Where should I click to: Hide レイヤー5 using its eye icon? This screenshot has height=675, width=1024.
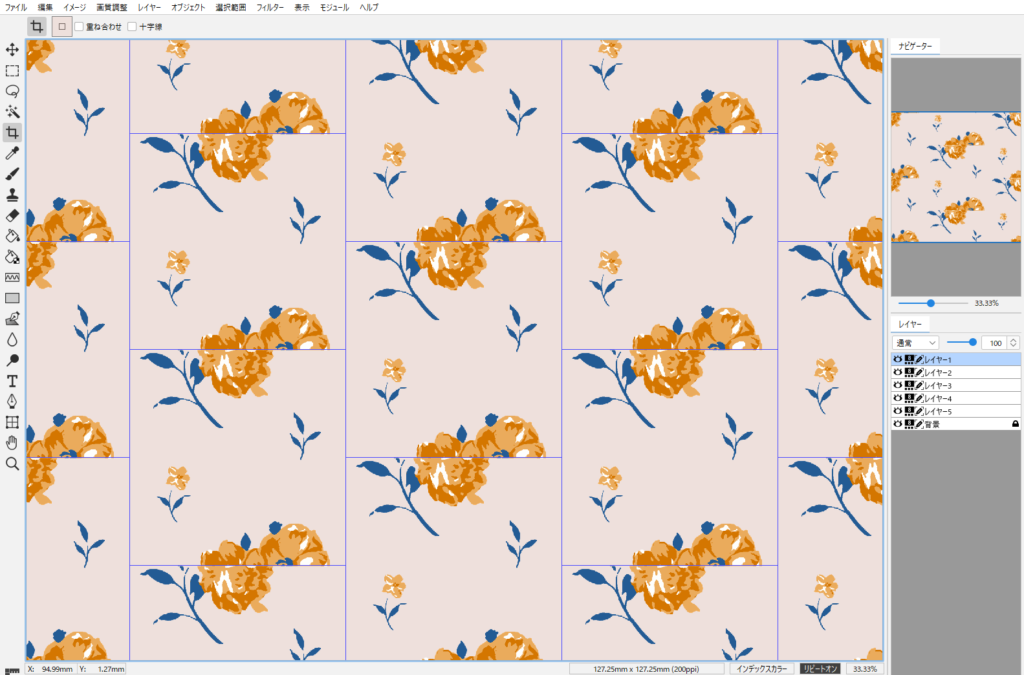(x=898, y=411)
